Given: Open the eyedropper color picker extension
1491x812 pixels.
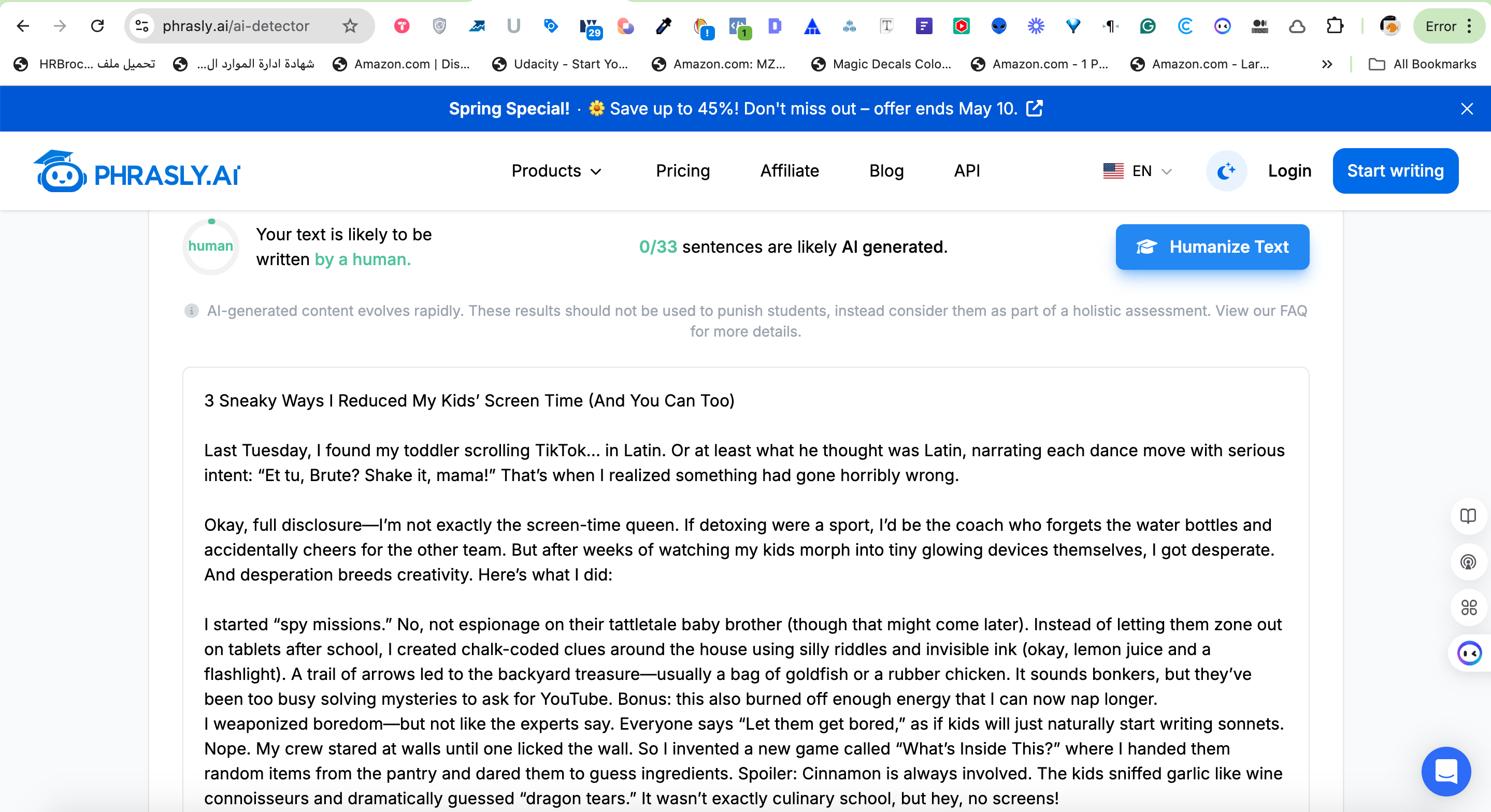Looking at the screenshot, I should 663,26.
